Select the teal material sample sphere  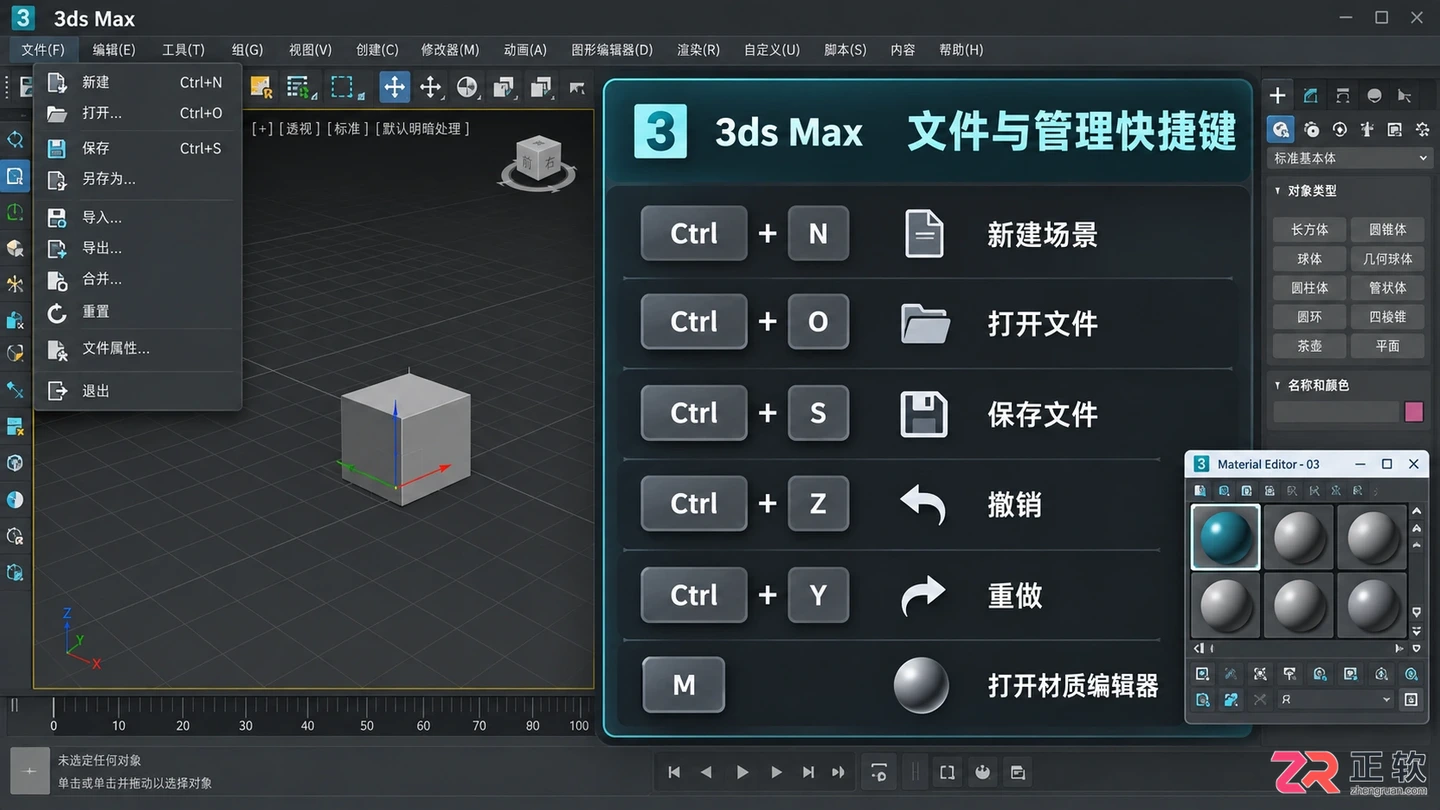click(1225, 537)
